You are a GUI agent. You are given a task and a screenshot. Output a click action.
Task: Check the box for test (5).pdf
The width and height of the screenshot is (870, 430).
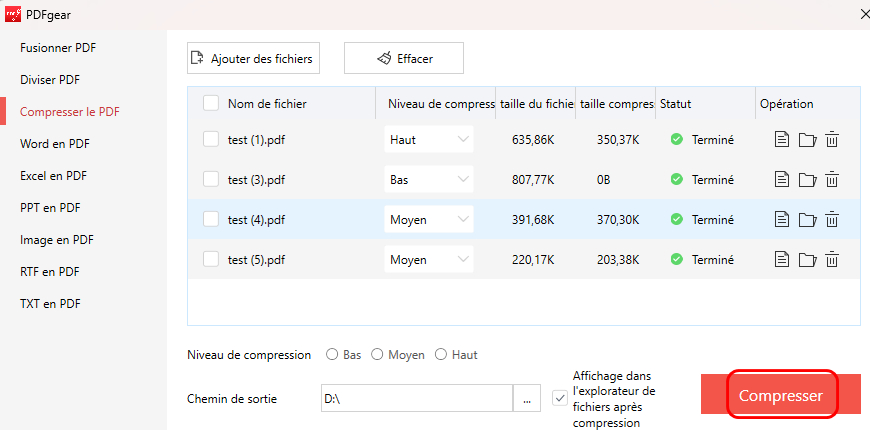coord(211,259)
